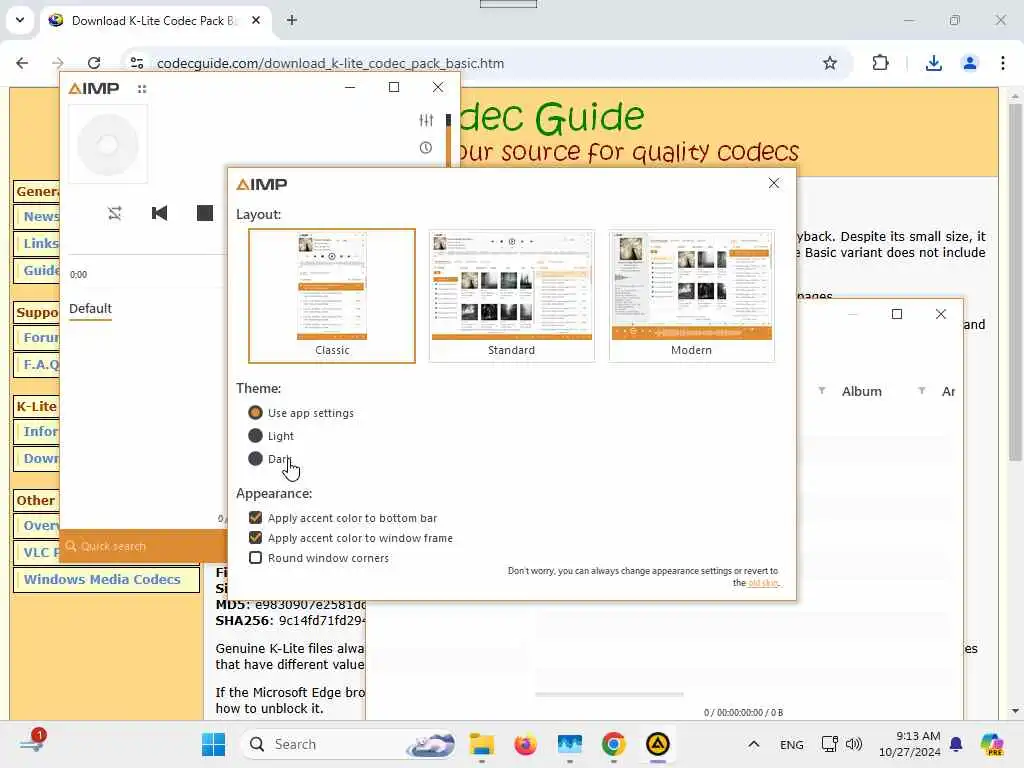
Task: Adjust the AIMP volume slider
Action: tap(448, 140)
